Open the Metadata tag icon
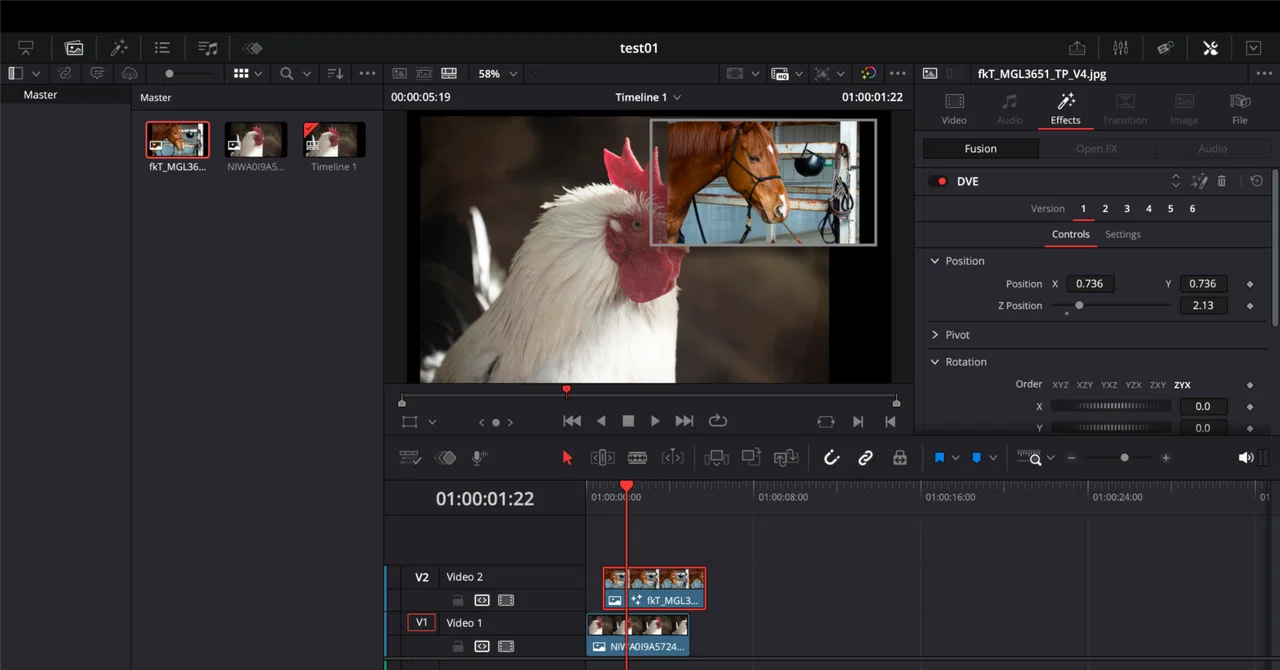Image resolution: width=1280 pixels, height=670 pixels. click(x=1165, y=48)
